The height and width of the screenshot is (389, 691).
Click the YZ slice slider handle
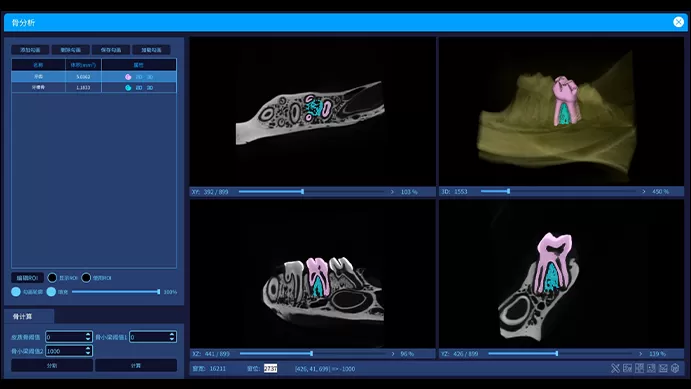pyautogui.click(x=557, y=354)
